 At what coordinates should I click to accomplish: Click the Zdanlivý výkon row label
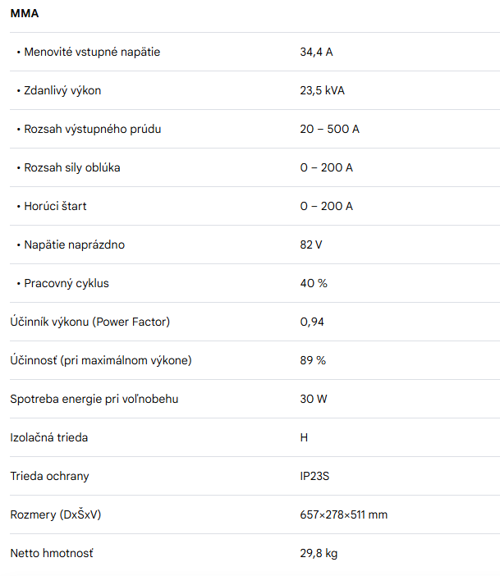[x=62, y=90]
